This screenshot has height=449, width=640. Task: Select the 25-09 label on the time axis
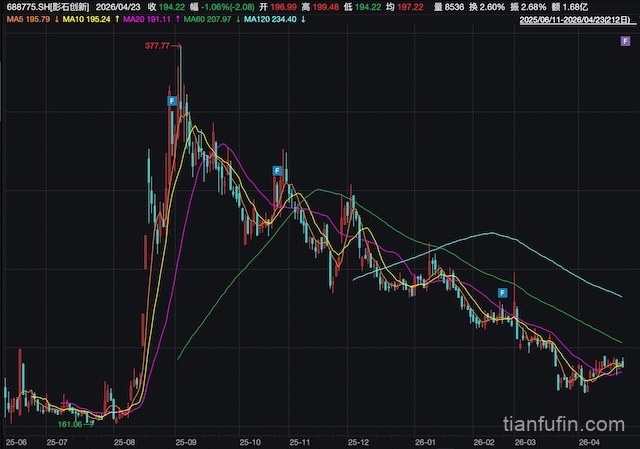(x=186, y=440)
